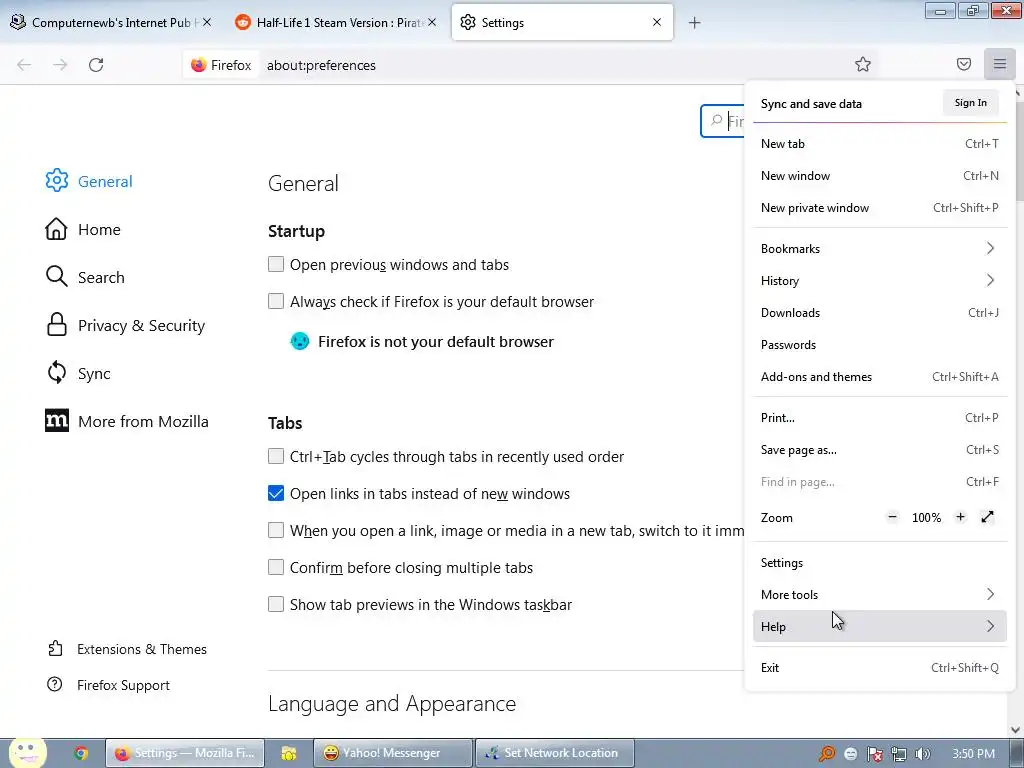The width and height of the screenshot is (1024, 768).
Task: Check Always check if Firefox is default browser
Action: [276, 301]
